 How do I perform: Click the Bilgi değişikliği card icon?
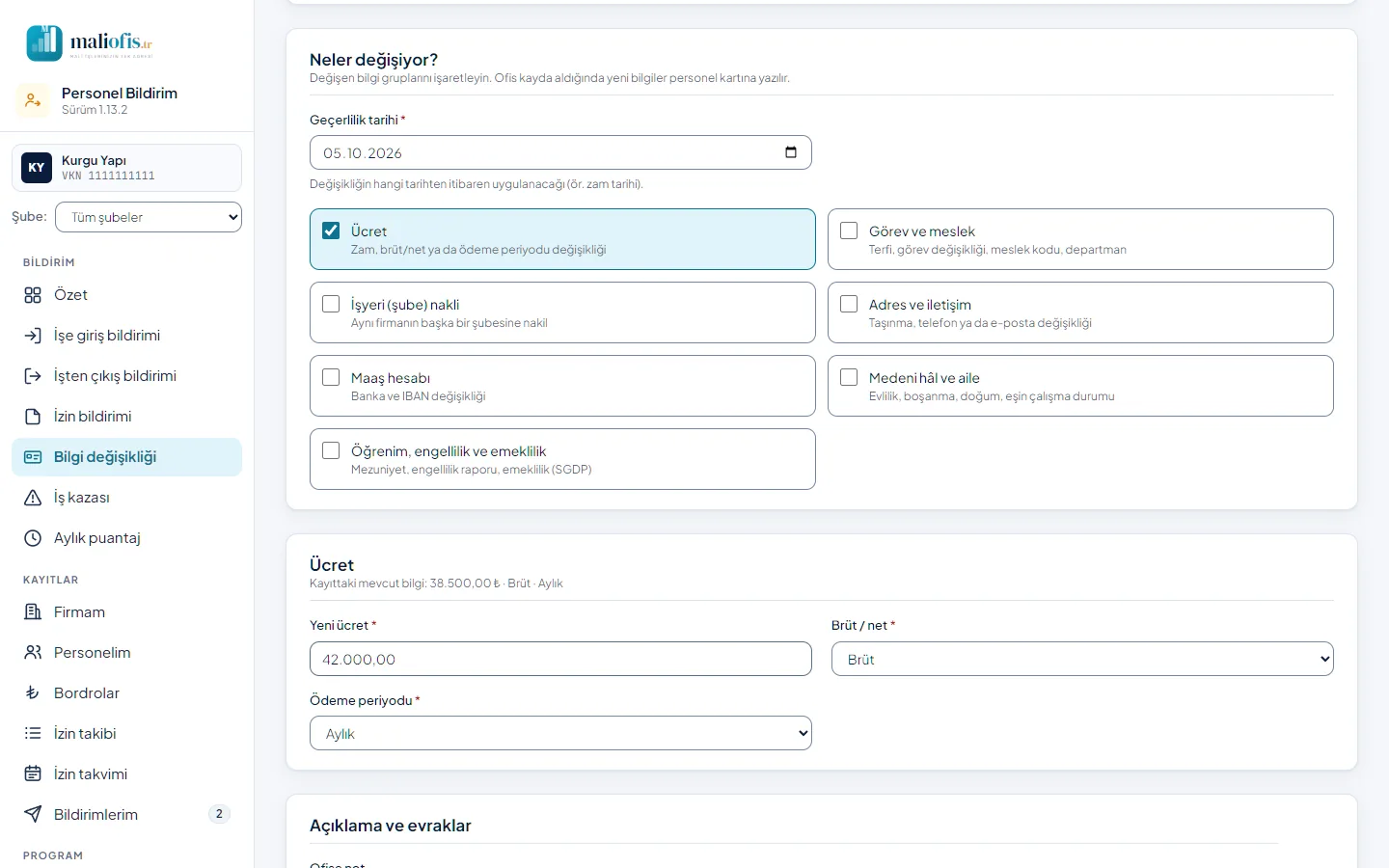click(x=33, y=457)
